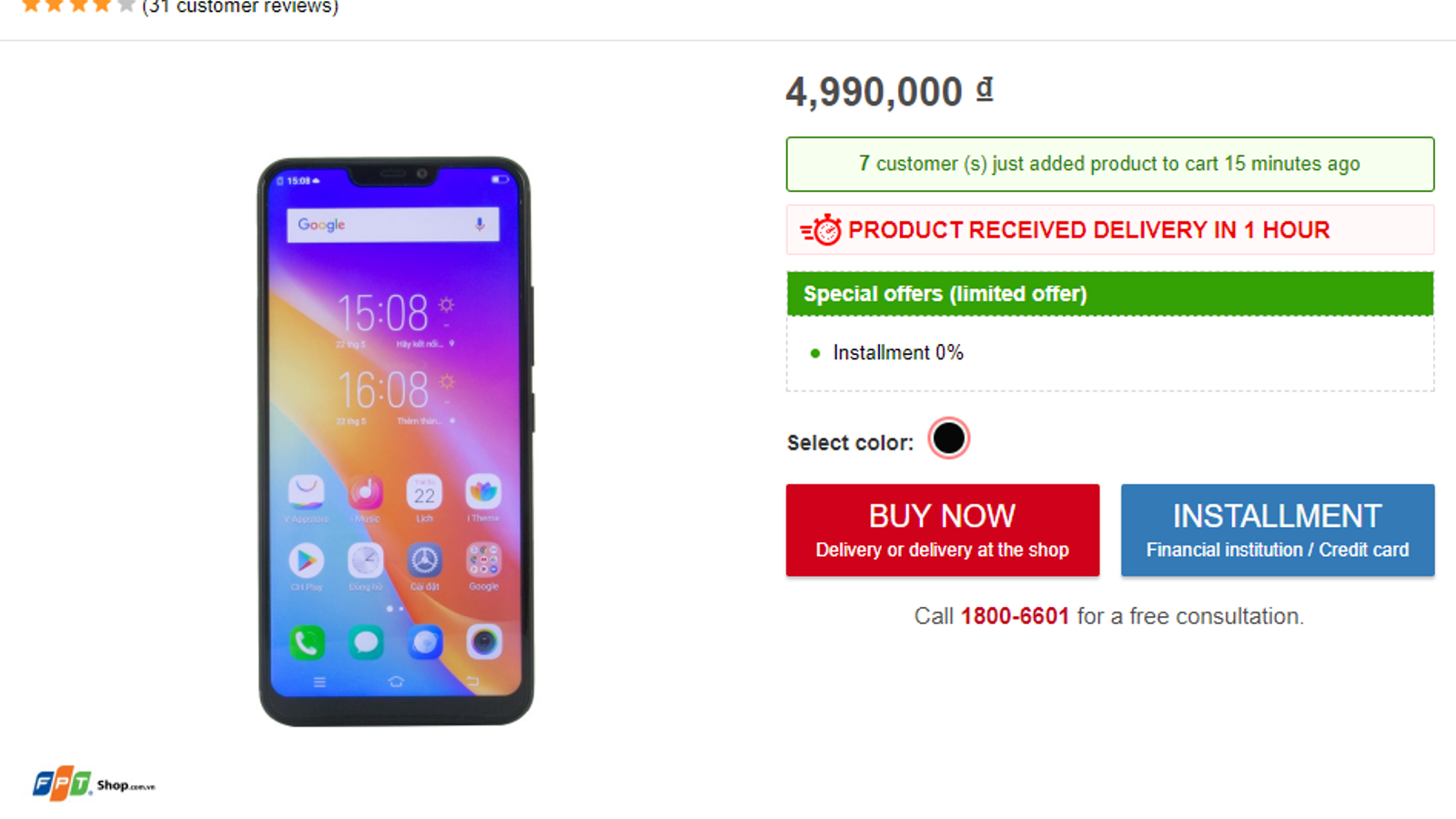Select the black color swatch
This screenshot has height=819, width=1456.
pos(948,439)
